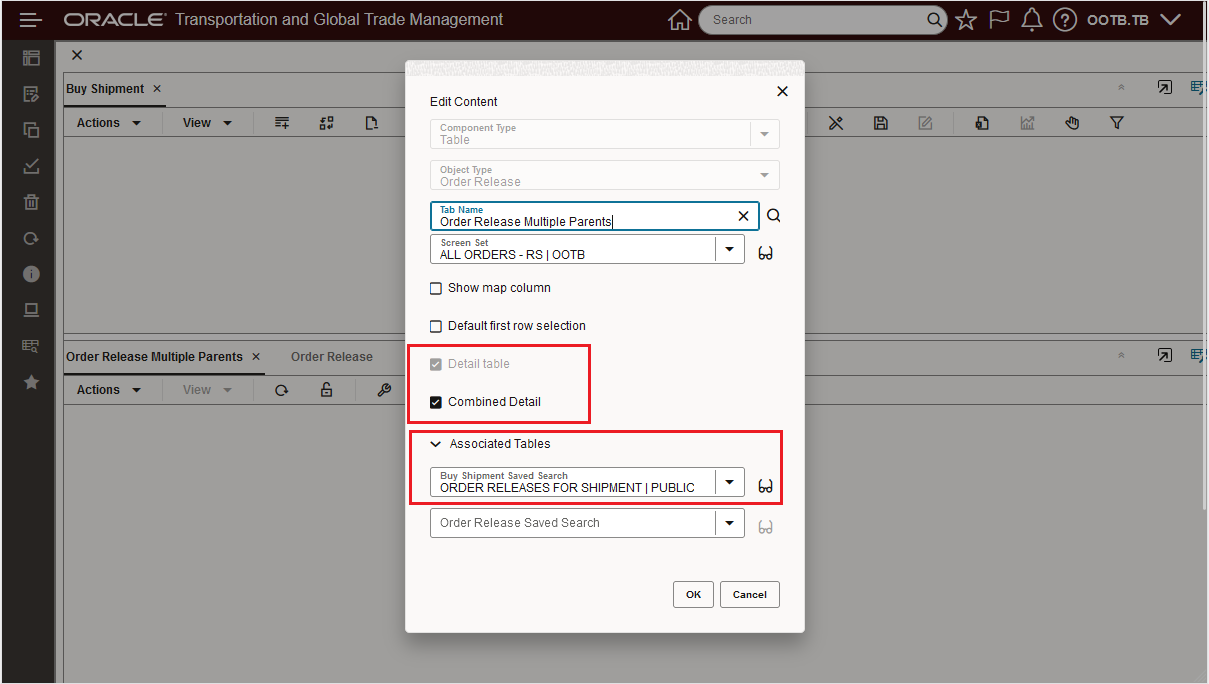Click hand icon in Buy Shipment toolbar

(x=1072, y=123)
